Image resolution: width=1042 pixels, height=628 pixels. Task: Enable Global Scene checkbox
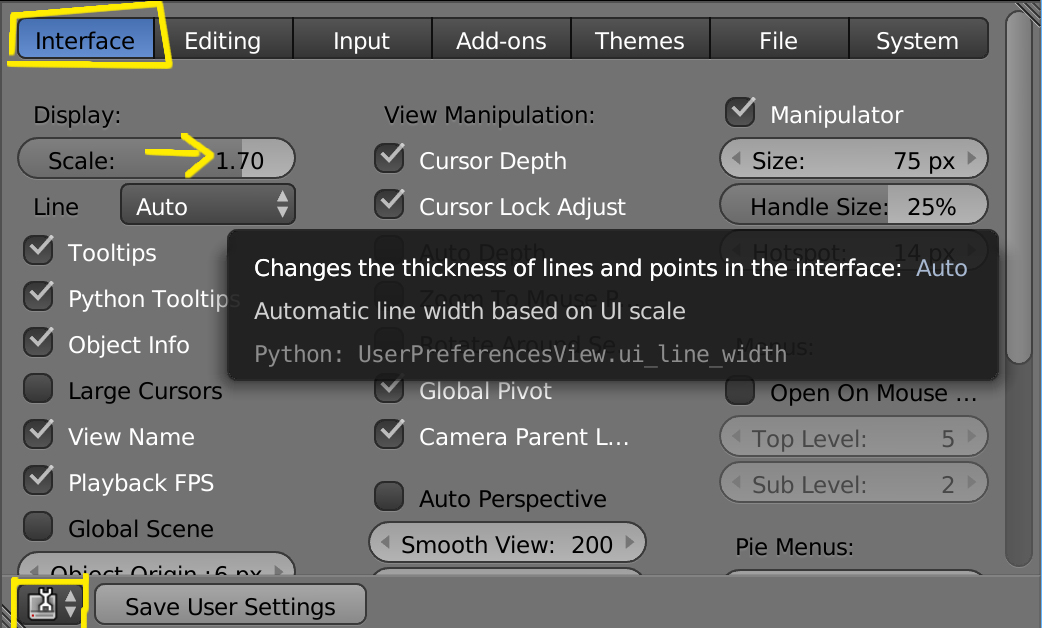[39, 527]
